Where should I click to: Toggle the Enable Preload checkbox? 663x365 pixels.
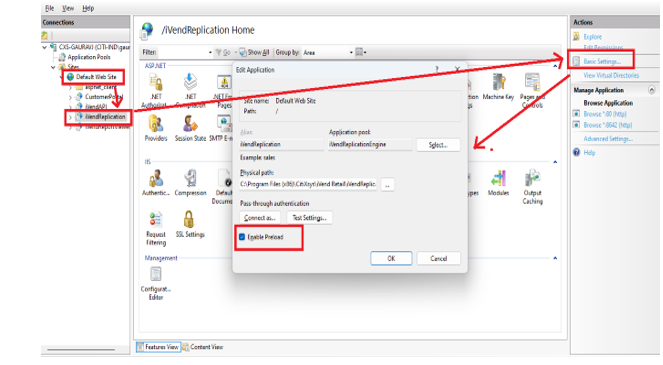242,237
